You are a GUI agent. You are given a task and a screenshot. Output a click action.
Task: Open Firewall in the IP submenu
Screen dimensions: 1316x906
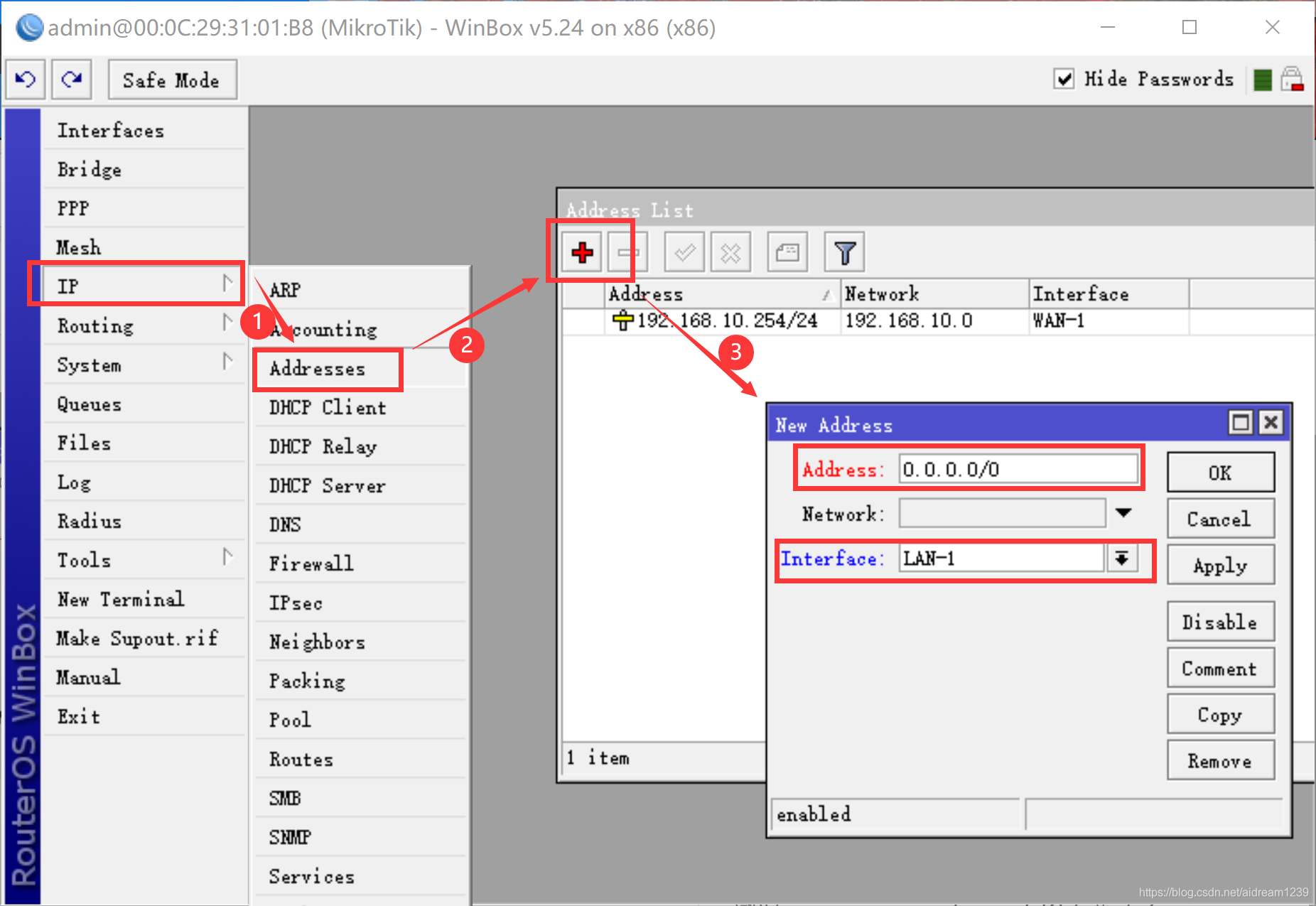pyautogui.click(x=360, y=563)
